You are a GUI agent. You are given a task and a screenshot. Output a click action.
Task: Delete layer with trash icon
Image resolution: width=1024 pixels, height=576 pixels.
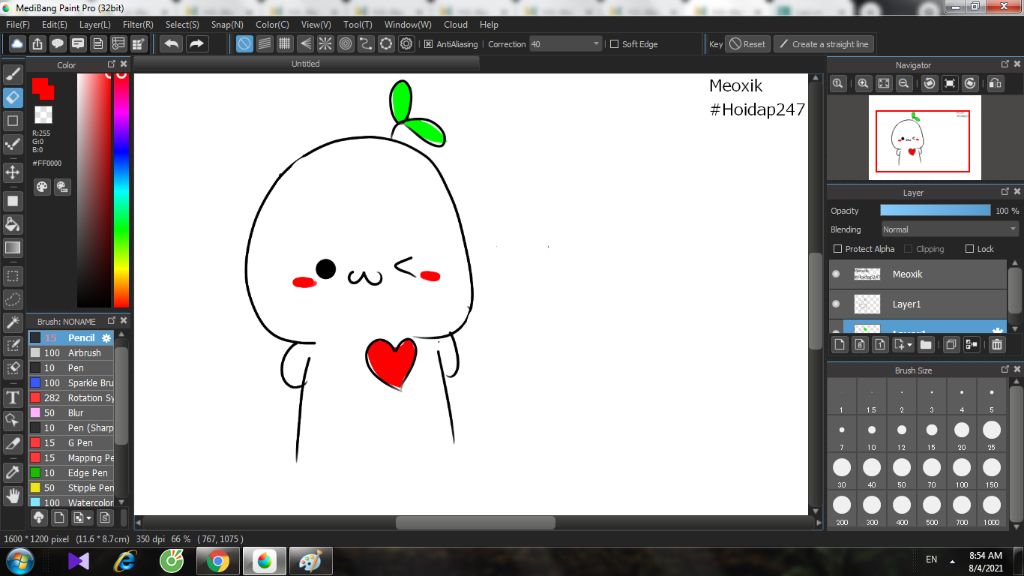coord(997,344)
